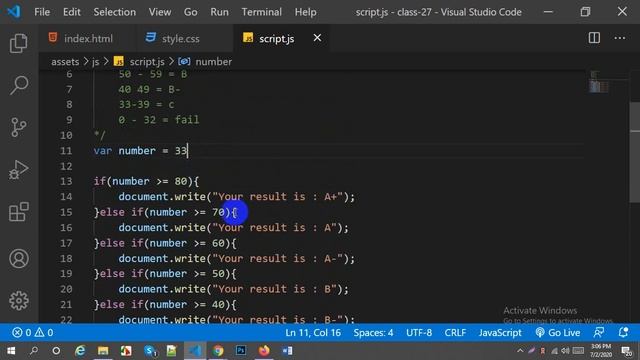Click Ln 11, Col 16 indicator
640x360 pixels.
[313, 332]
